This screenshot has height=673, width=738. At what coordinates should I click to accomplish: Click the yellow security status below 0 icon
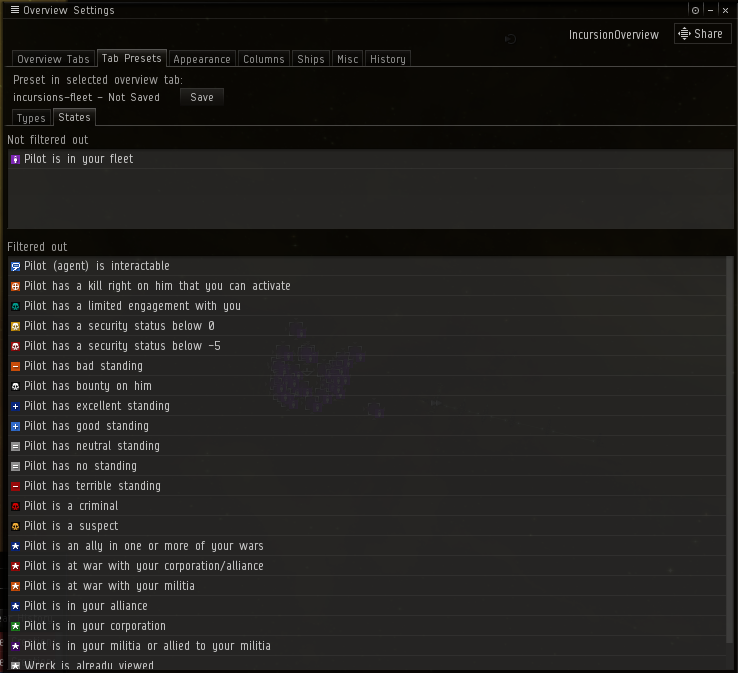[16, 327]
